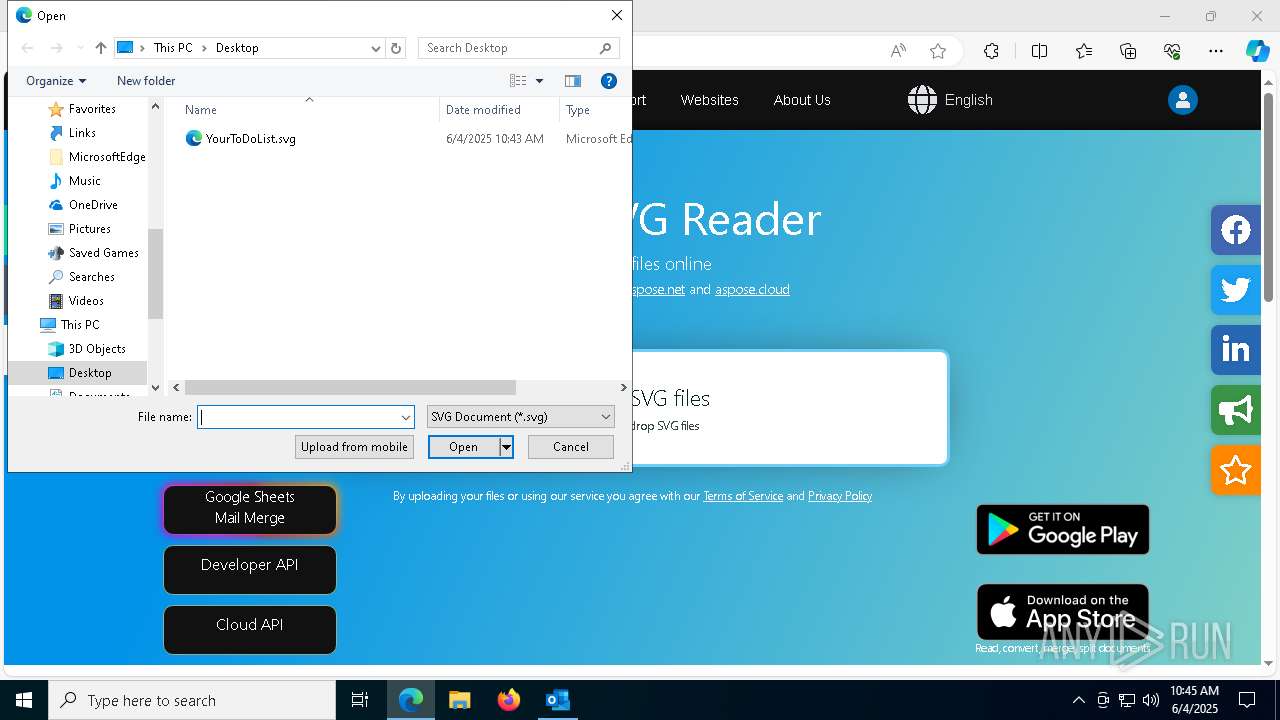Viewport: 1280px width, 720px height.
Task: Open Links in the navigation tree
Action: tap(82, 133)
